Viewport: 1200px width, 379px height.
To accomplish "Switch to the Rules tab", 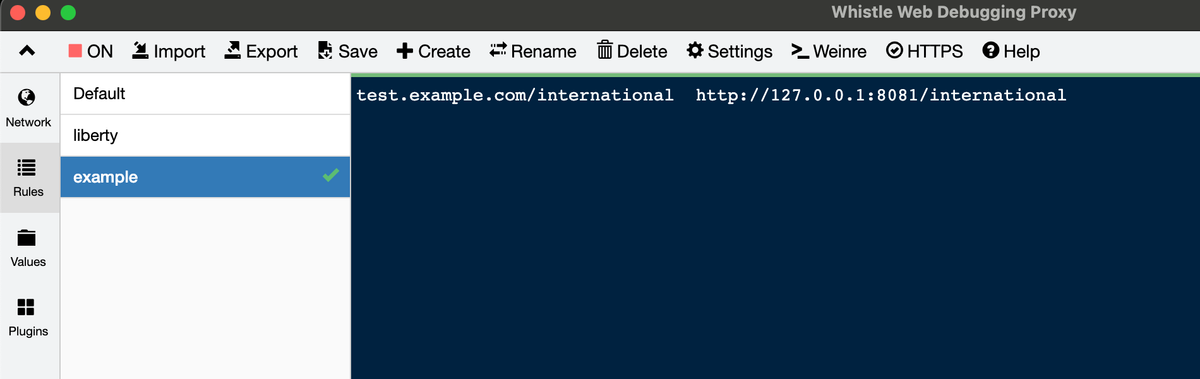I will point(29,177).
